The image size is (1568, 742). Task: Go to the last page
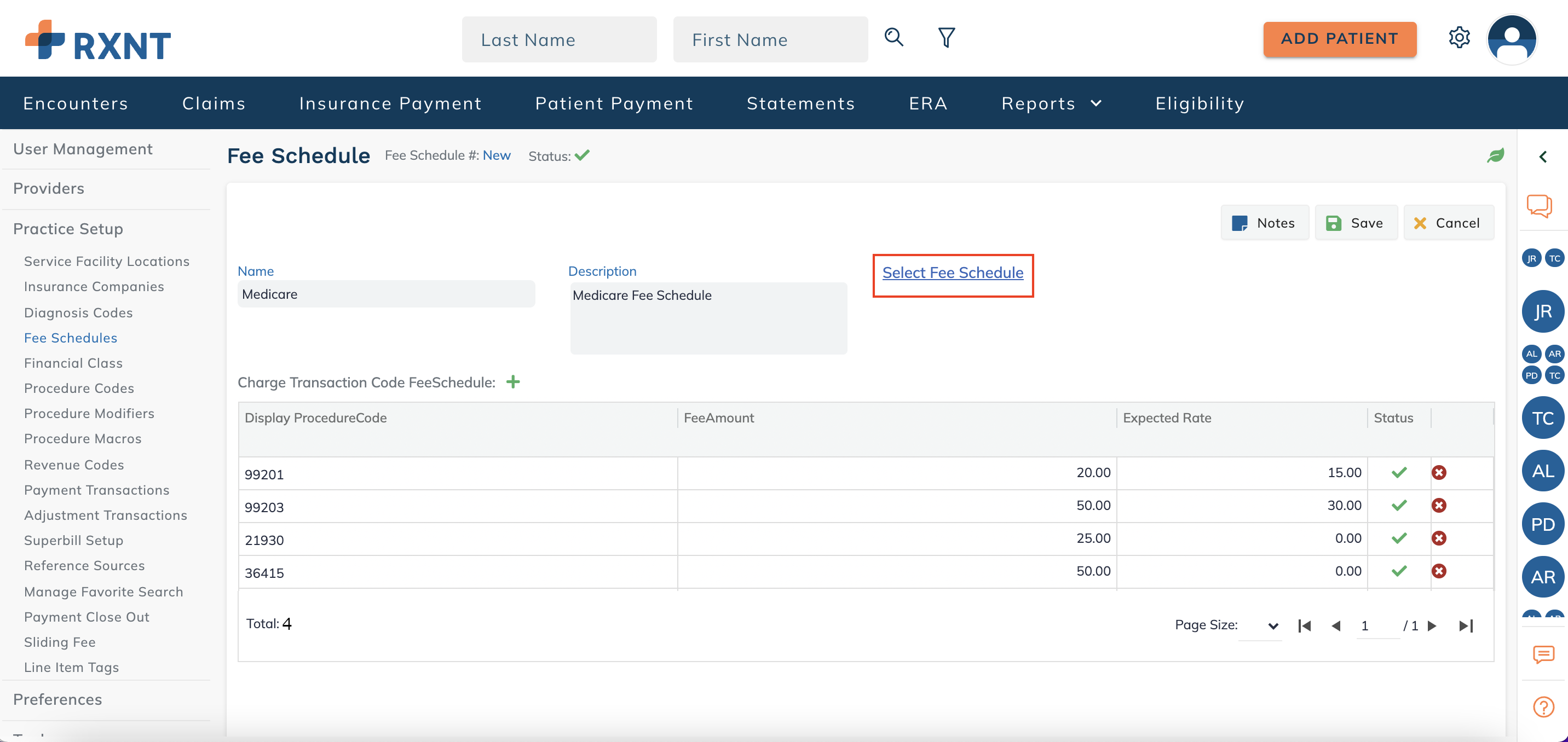pyautogui.click(x=1466, y=626)
